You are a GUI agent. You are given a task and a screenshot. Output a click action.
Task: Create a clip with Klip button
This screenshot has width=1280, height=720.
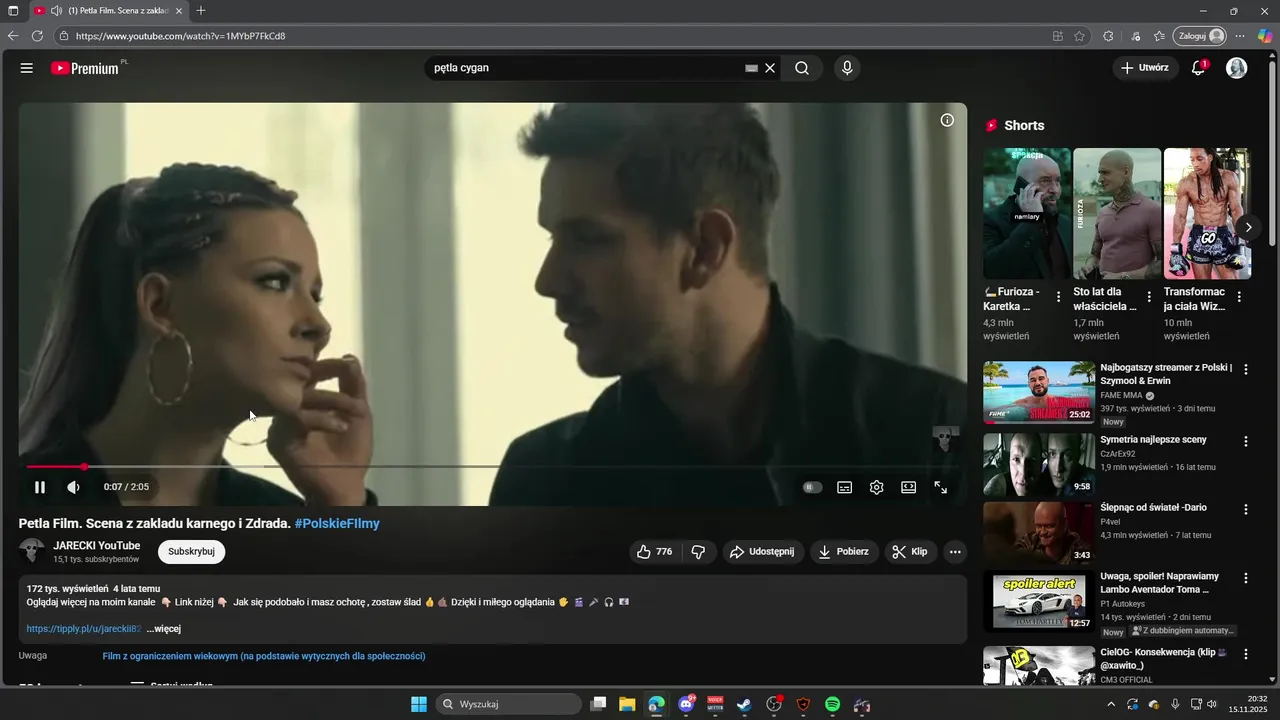(x=910, y=552)
